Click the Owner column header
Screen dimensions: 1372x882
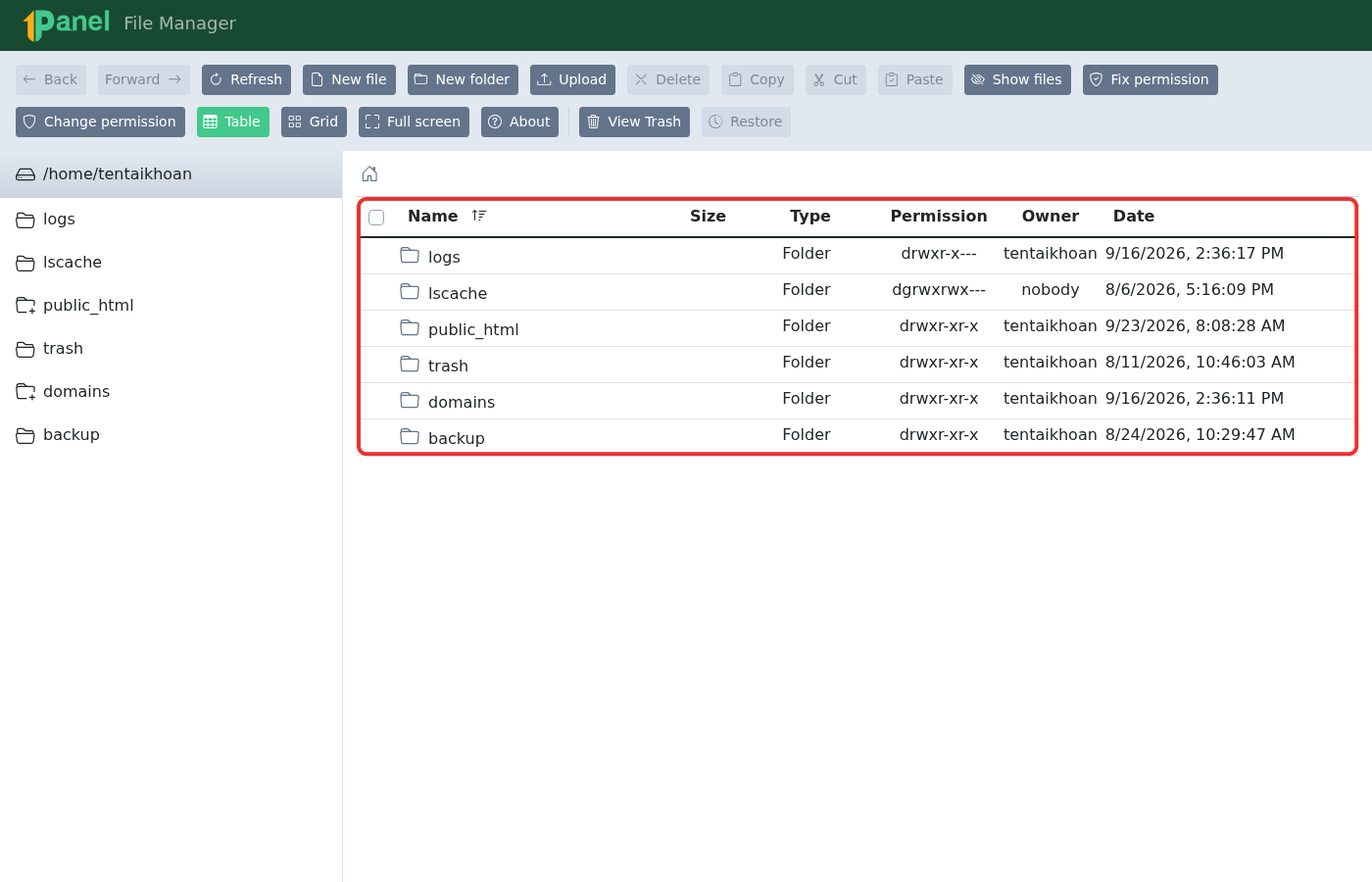pyautogui.click(x=1051, y=216)
